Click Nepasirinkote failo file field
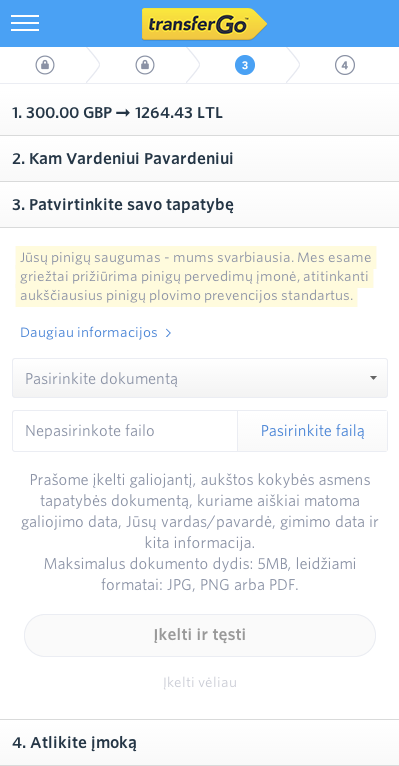This screenshot has width=399, height=766. pyautogui.click(x=125, y=431)
